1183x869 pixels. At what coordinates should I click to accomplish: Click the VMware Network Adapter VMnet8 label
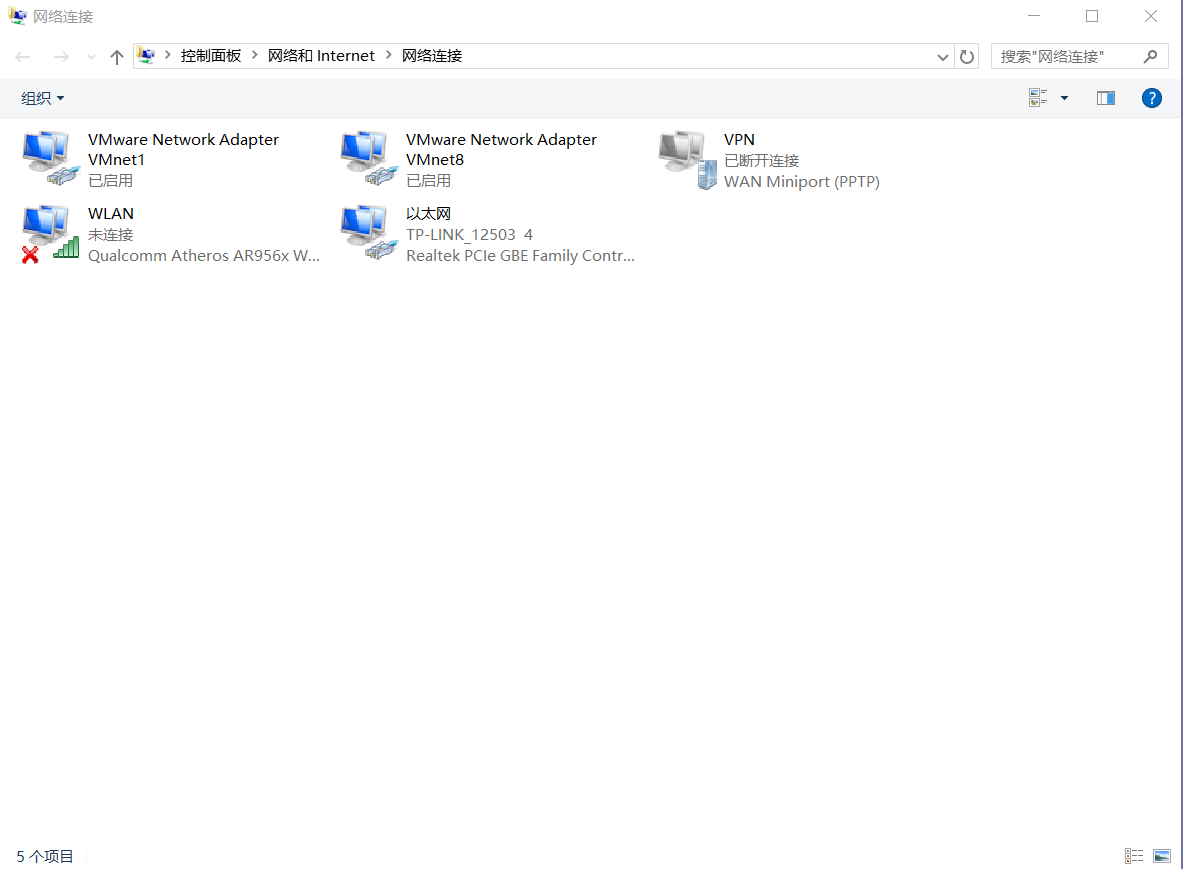pyautogui.click(x=501, y=149)
